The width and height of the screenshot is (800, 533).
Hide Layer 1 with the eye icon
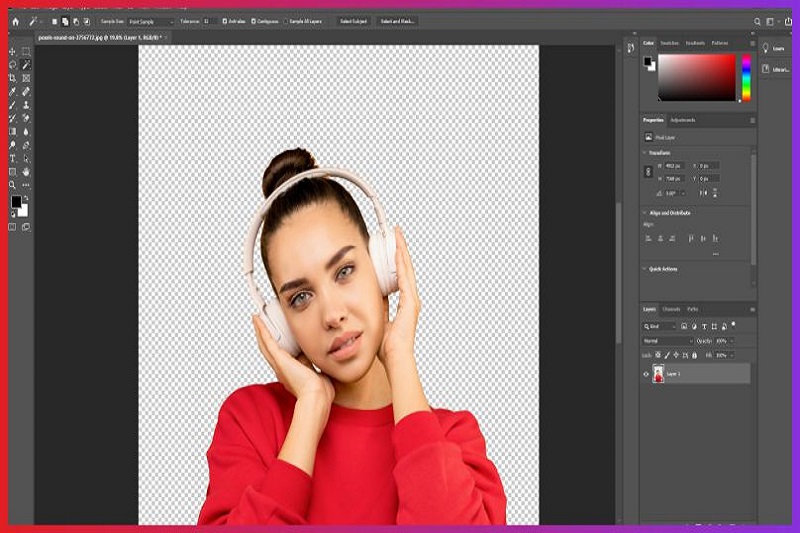646,374
